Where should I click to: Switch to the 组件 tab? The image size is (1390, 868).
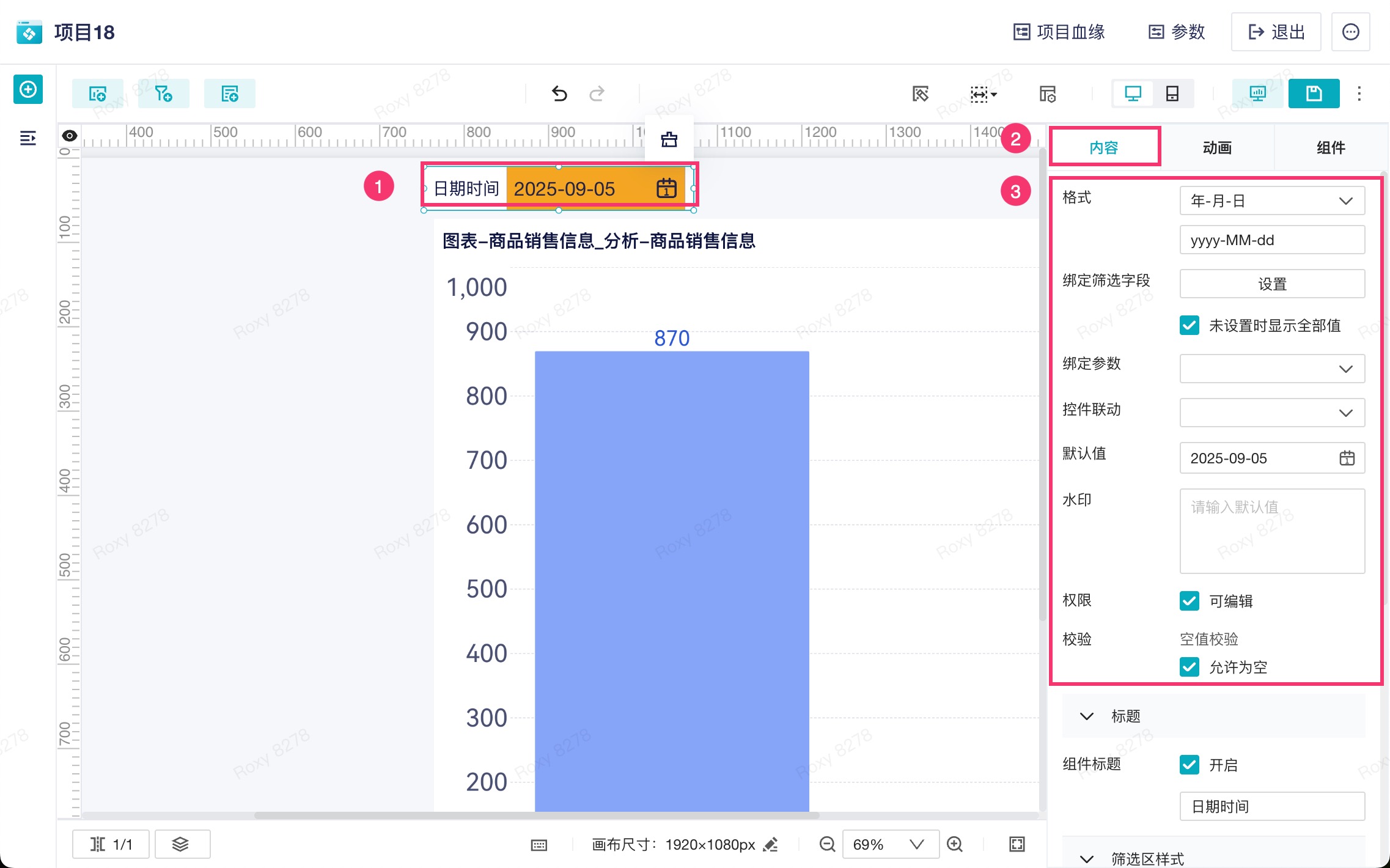pyautogui.click(x=1330, y=147)
